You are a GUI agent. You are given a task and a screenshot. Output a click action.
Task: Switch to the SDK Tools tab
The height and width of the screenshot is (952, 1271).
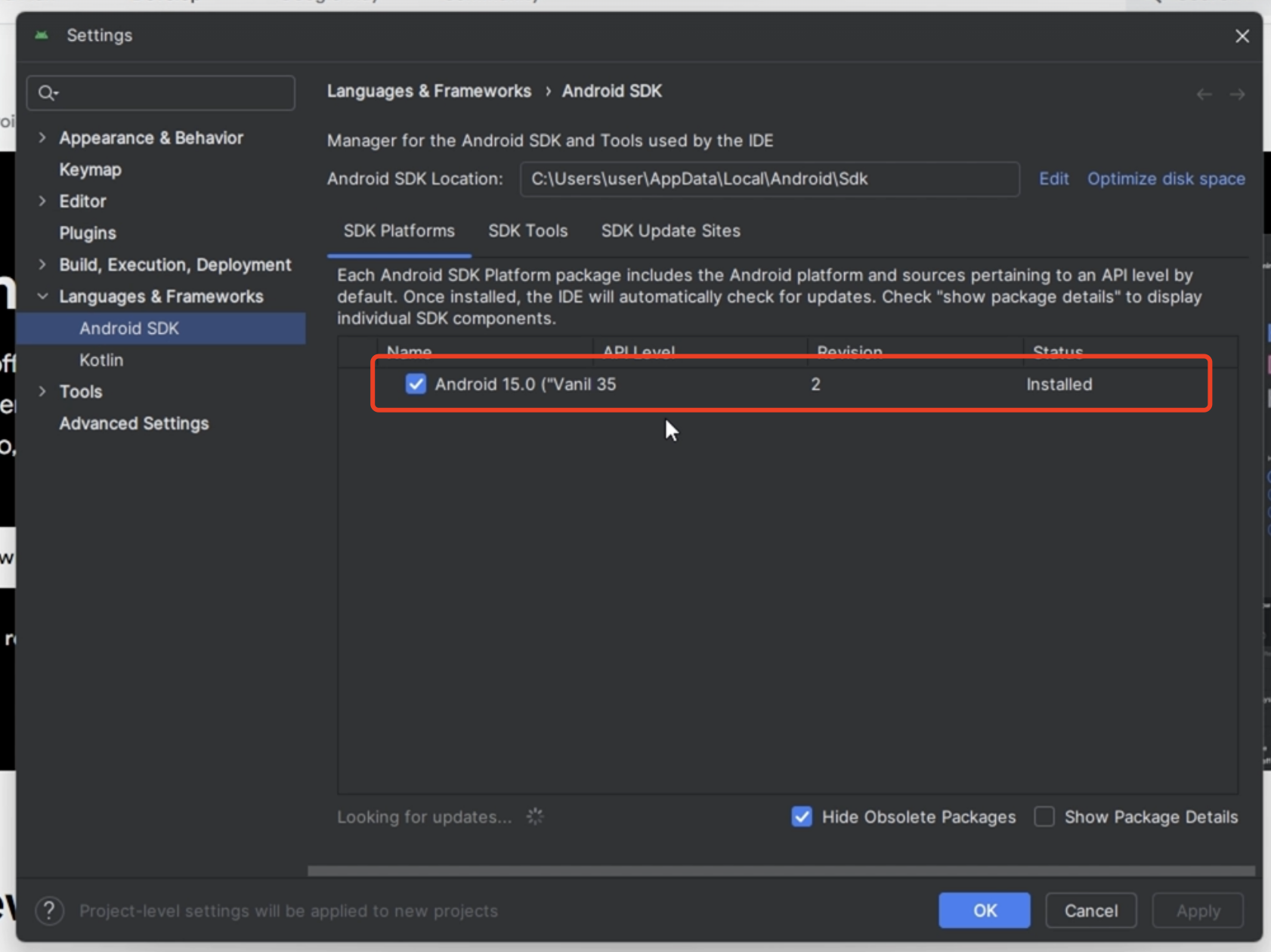[x=527, y=231]
